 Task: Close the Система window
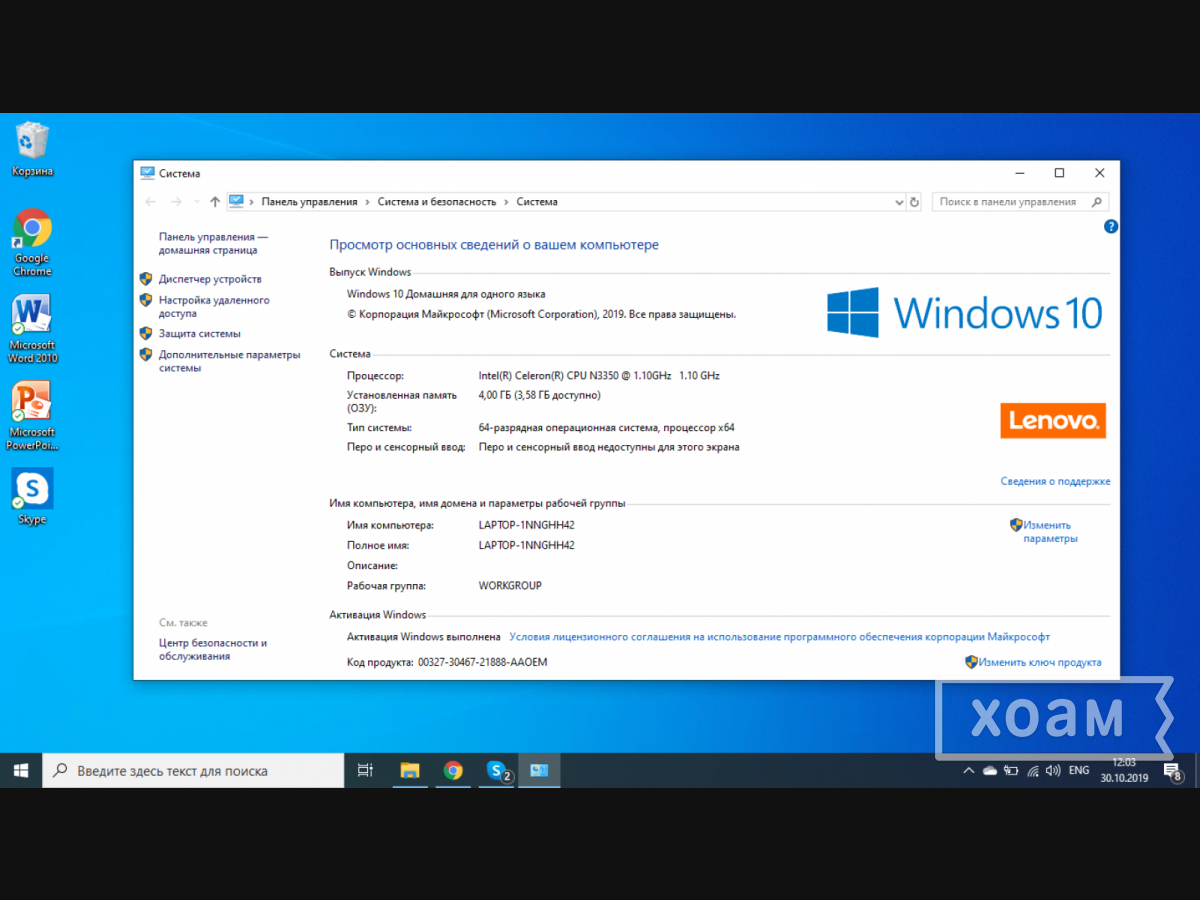1100,173
